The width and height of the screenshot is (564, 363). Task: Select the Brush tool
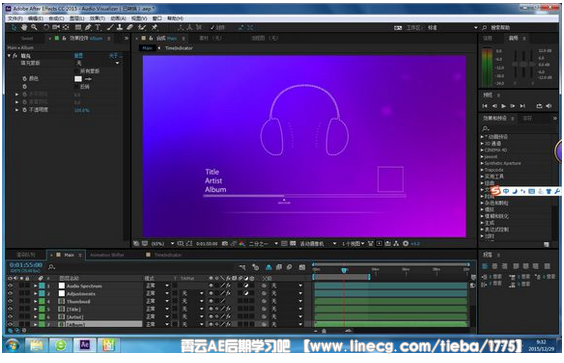[x=110, y=27]
